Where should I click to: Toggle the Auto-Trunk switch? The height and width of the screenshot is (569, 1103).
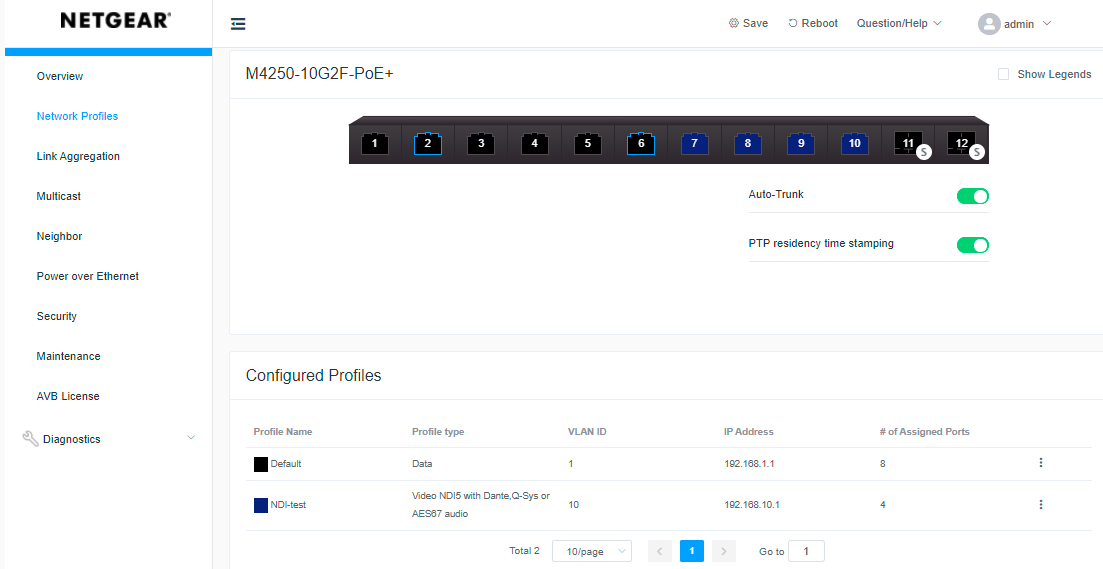point(973,196)
